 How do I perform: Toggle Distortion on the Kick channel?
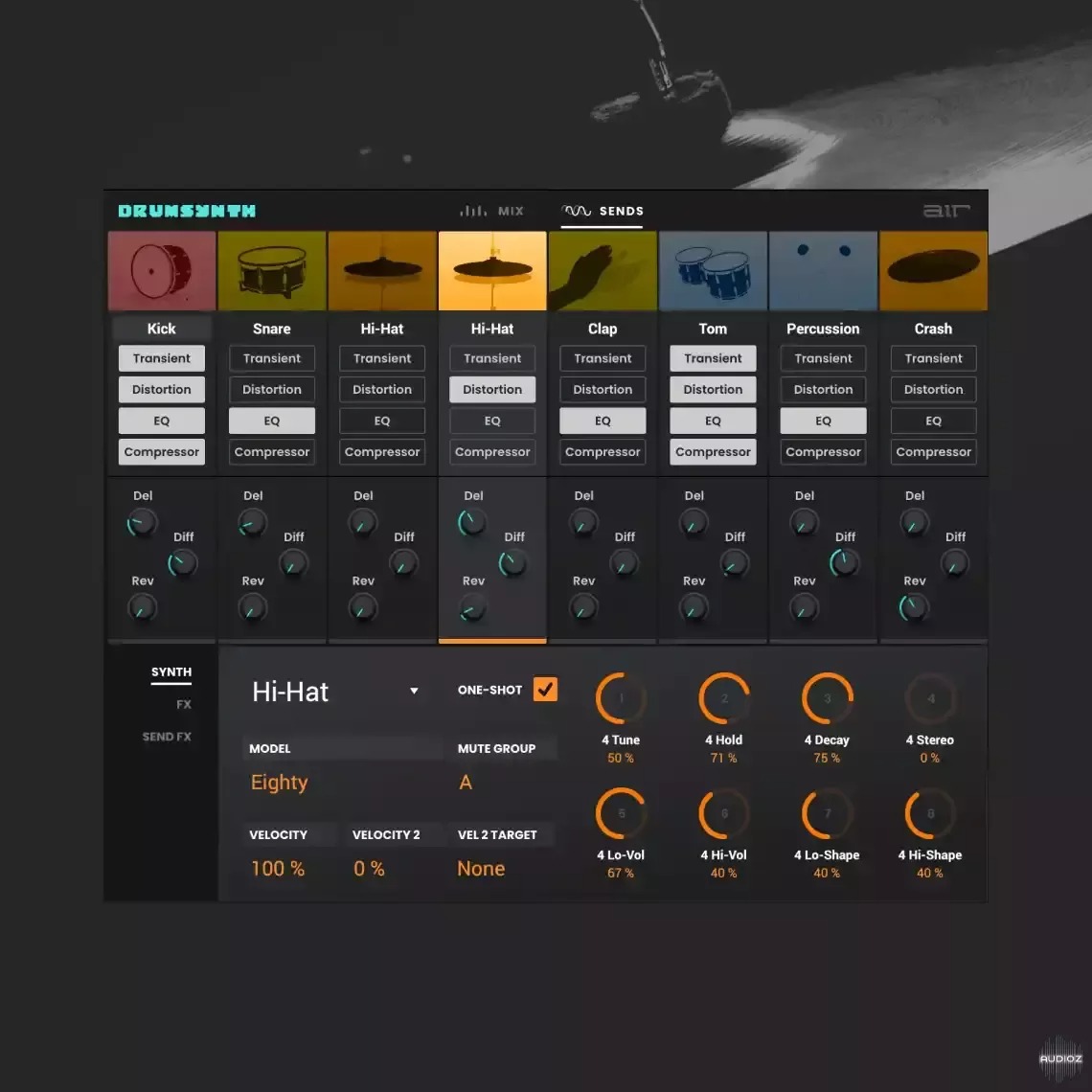[161, 389]
